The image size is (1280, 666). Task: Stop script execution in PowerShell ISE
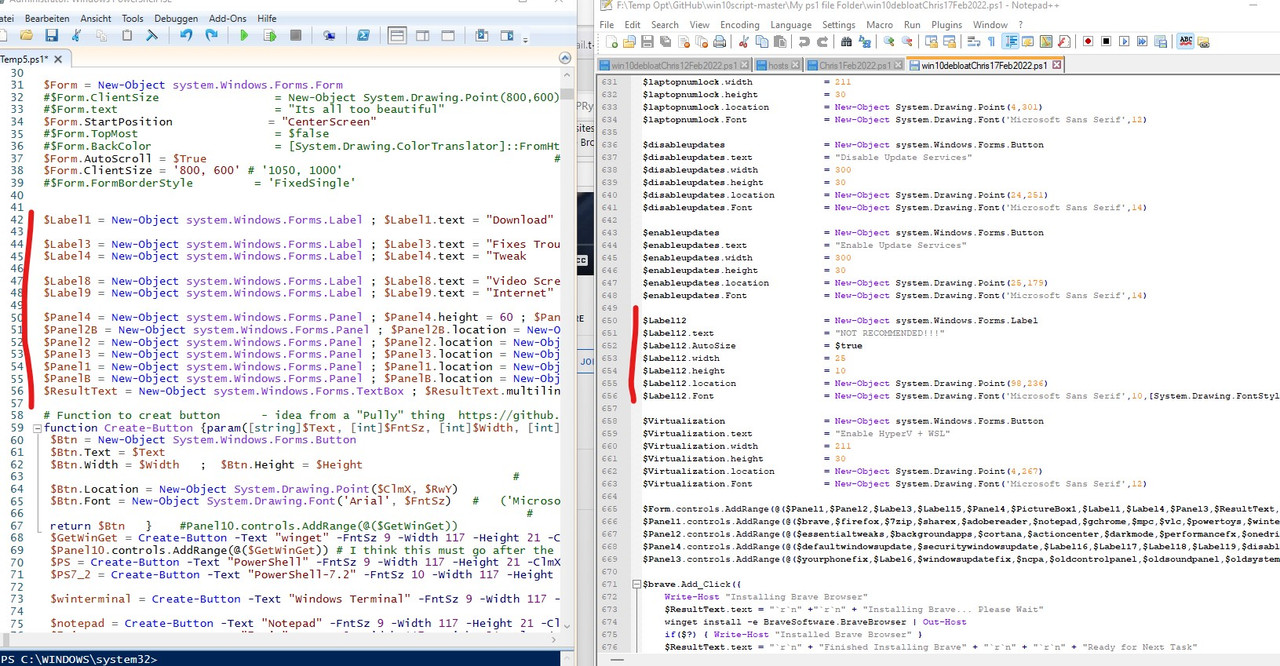tap(295, 35)
